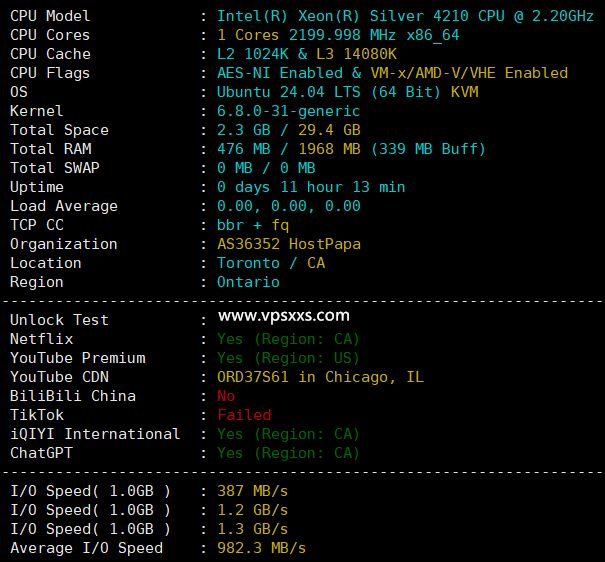This screenshot has height=562, width=605.
Task: Click the Netflix unlock result line
Action: click(x=288, y=339)
